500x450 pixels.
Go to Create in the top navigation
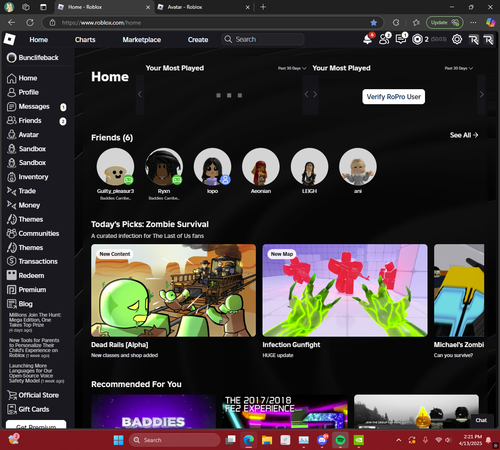click(198, 40)
